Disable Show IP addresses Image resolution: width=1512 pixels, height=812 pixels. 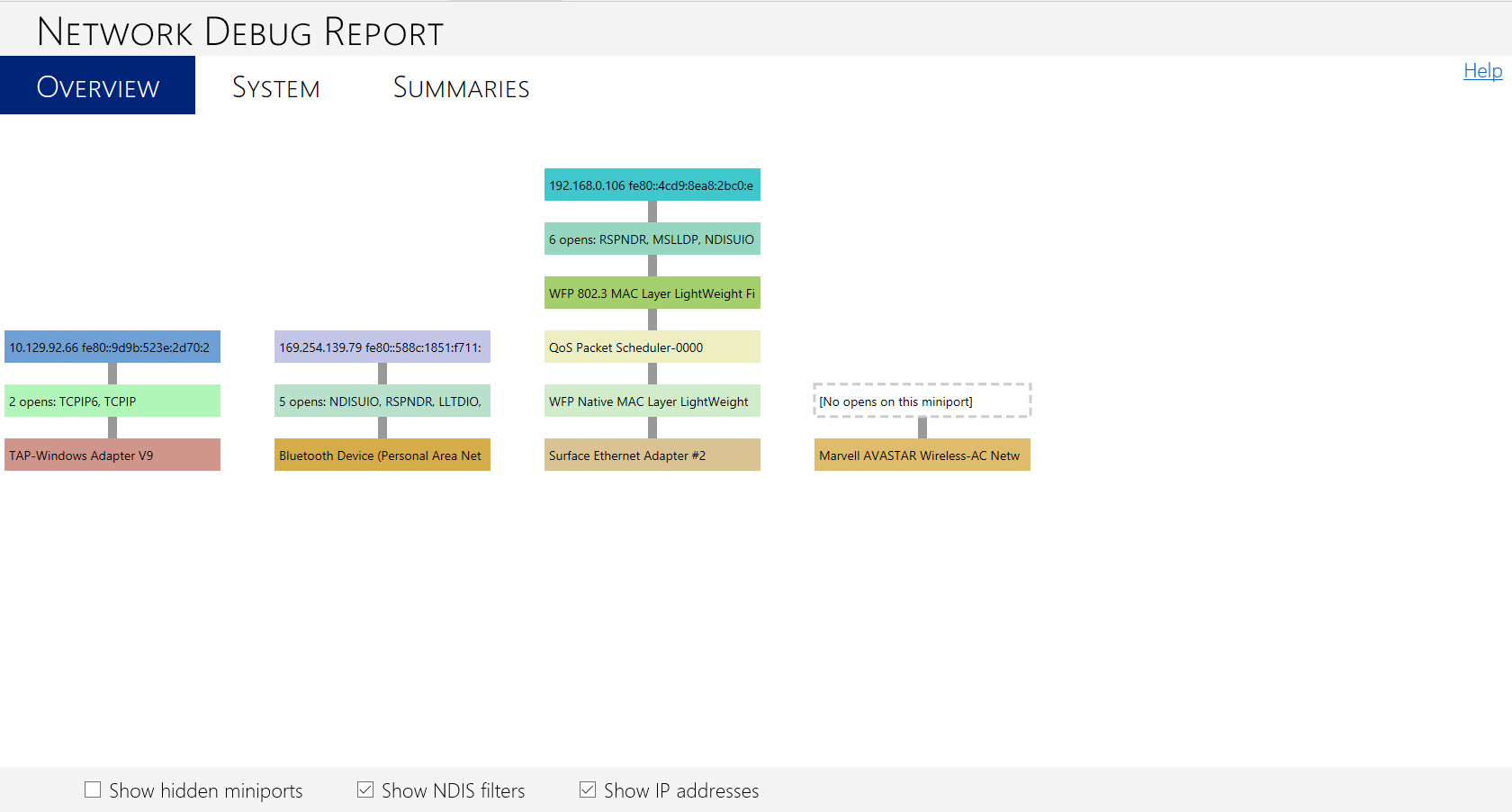click(587, 789)
